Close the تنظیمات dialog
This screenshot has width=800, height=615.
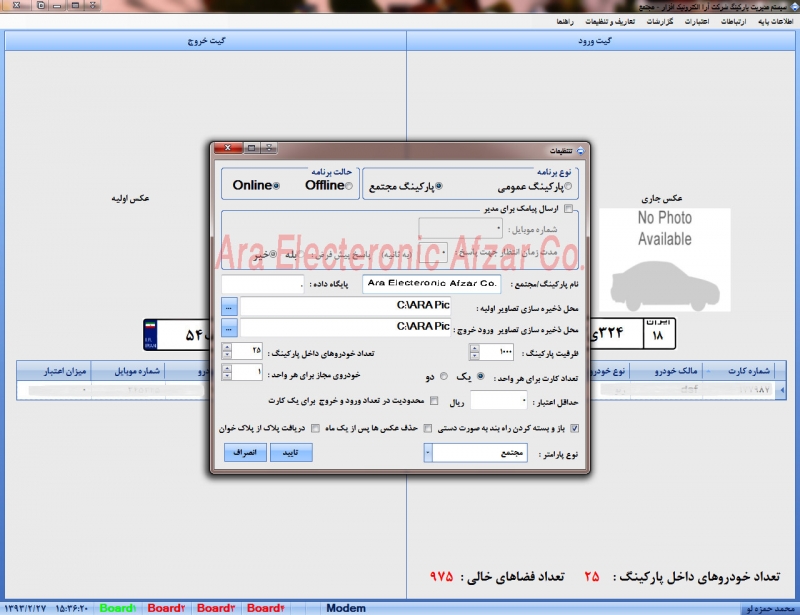228,148
